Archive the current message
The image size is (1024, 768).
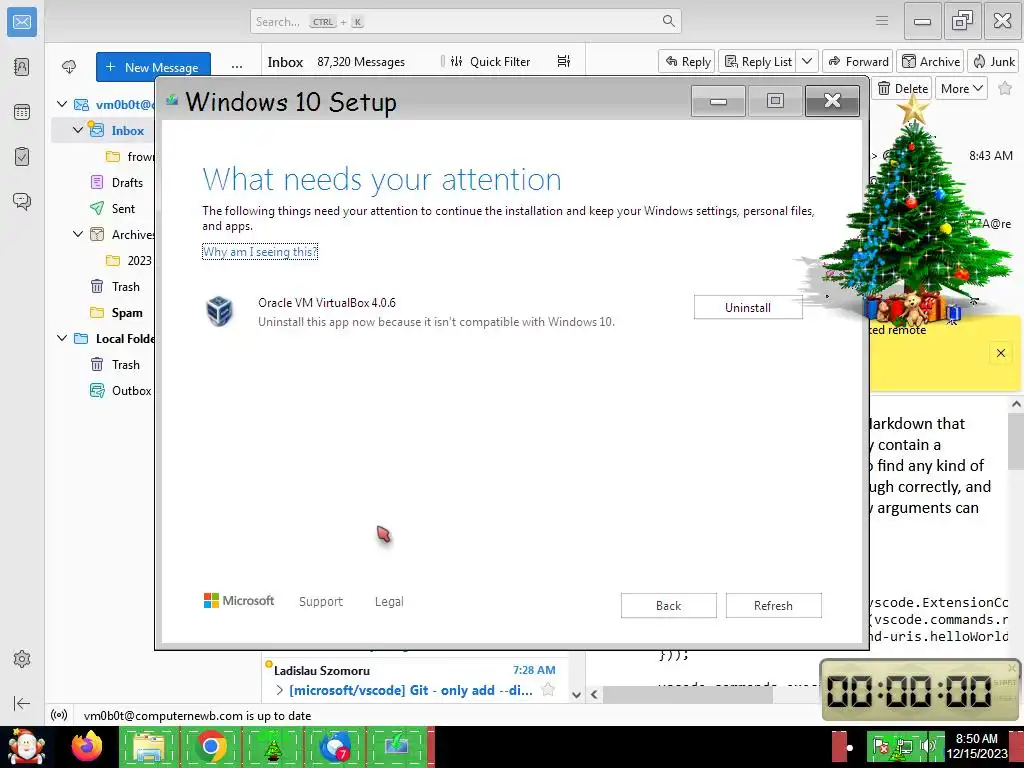click(x=931, y=61)
